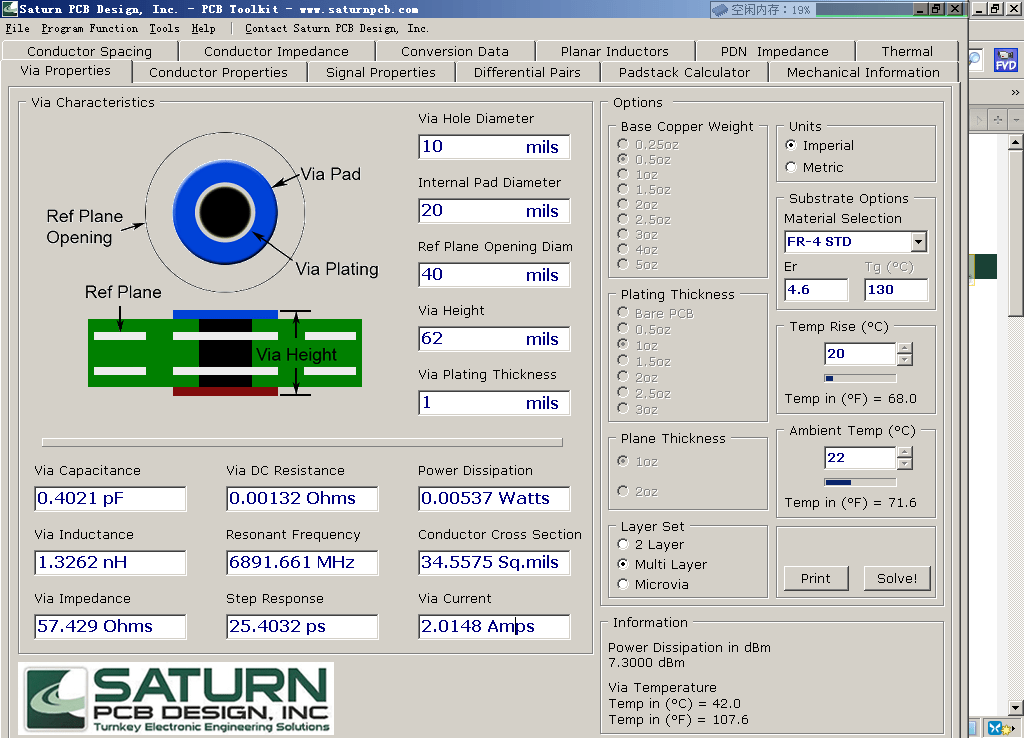Image resolution: width=1024 pixels, height=738 pixels.
Task: Click the Via Capacitance result 0.4021 pF
Action: click(x=110, y=498)
